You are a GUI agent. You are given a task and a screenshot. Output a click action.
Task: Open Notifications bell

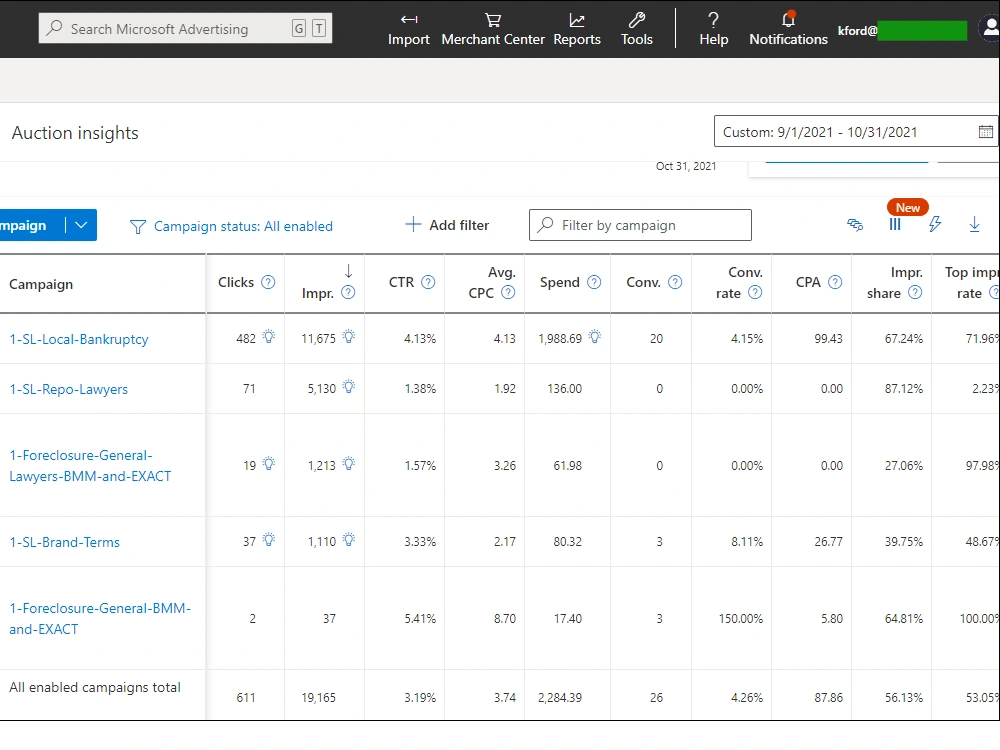[x=788, y=29]
